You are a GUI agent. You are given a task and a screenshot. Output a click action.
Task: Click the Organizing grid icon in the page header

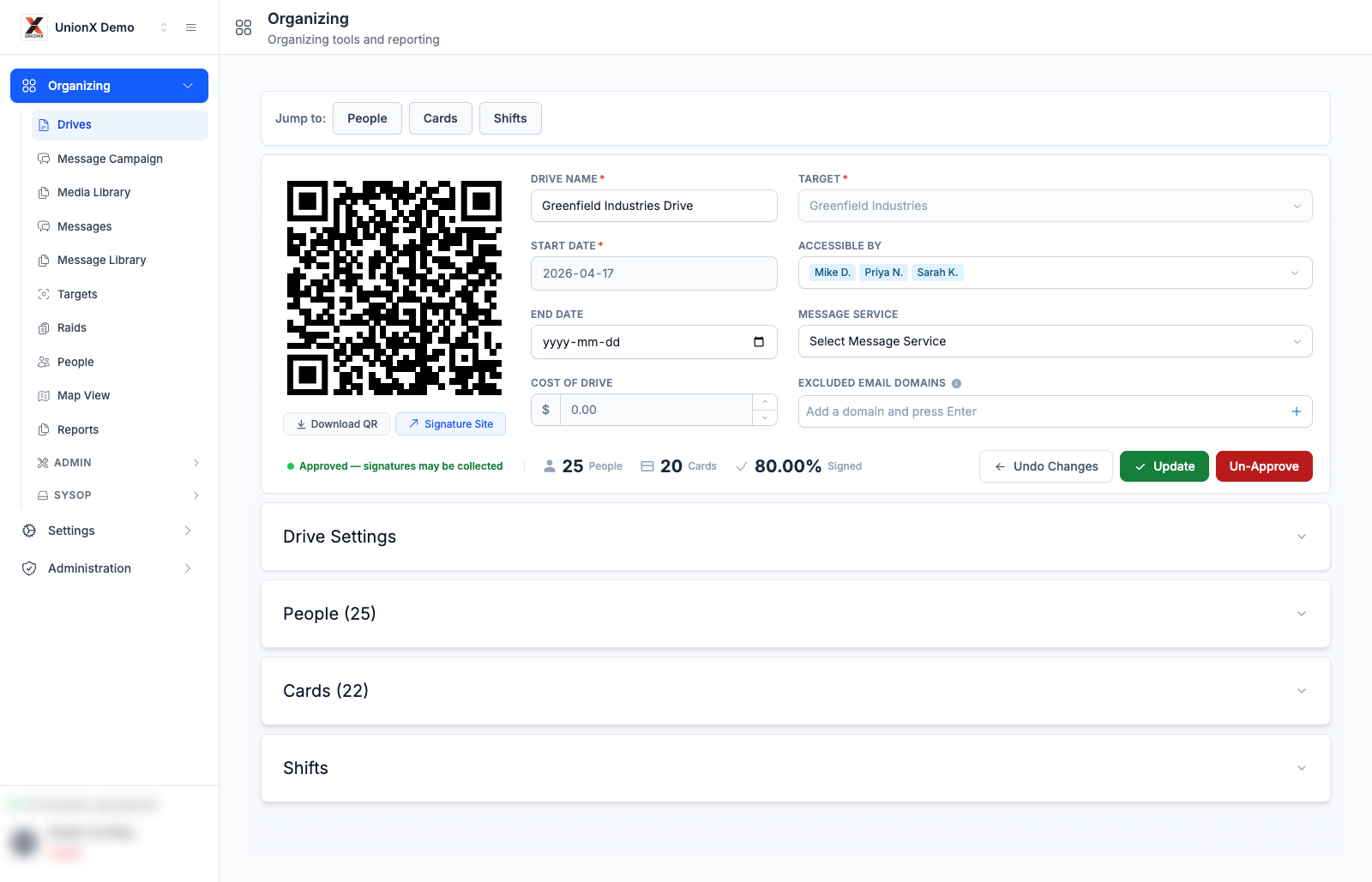coord(244,28)
